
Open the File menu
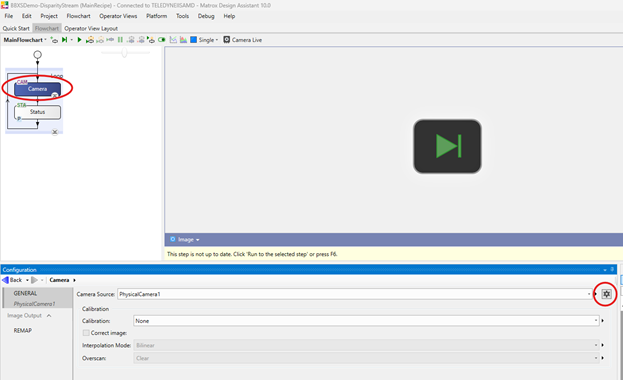(x=9, y=16)
